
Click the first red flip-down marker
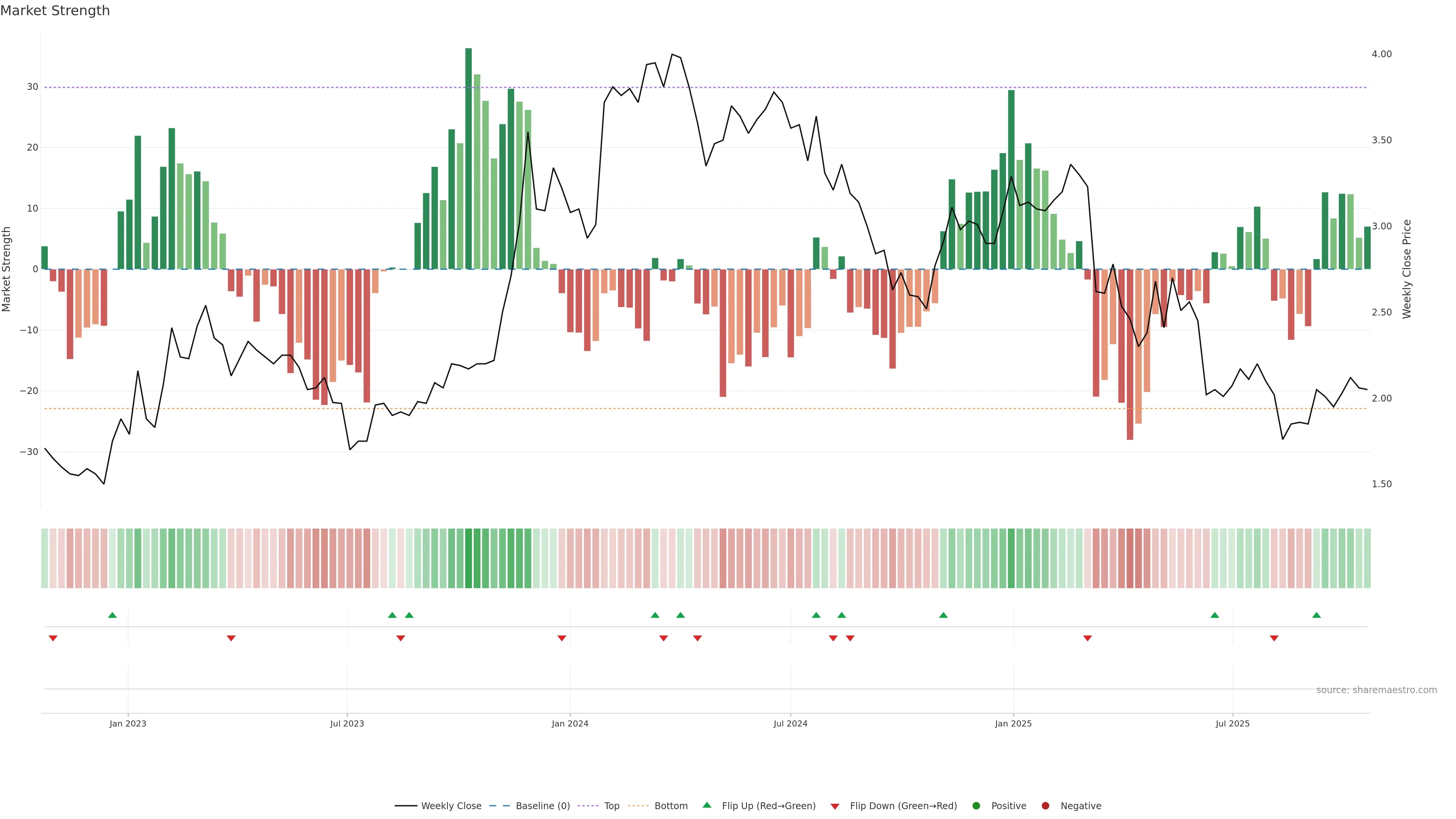point(53,638)
